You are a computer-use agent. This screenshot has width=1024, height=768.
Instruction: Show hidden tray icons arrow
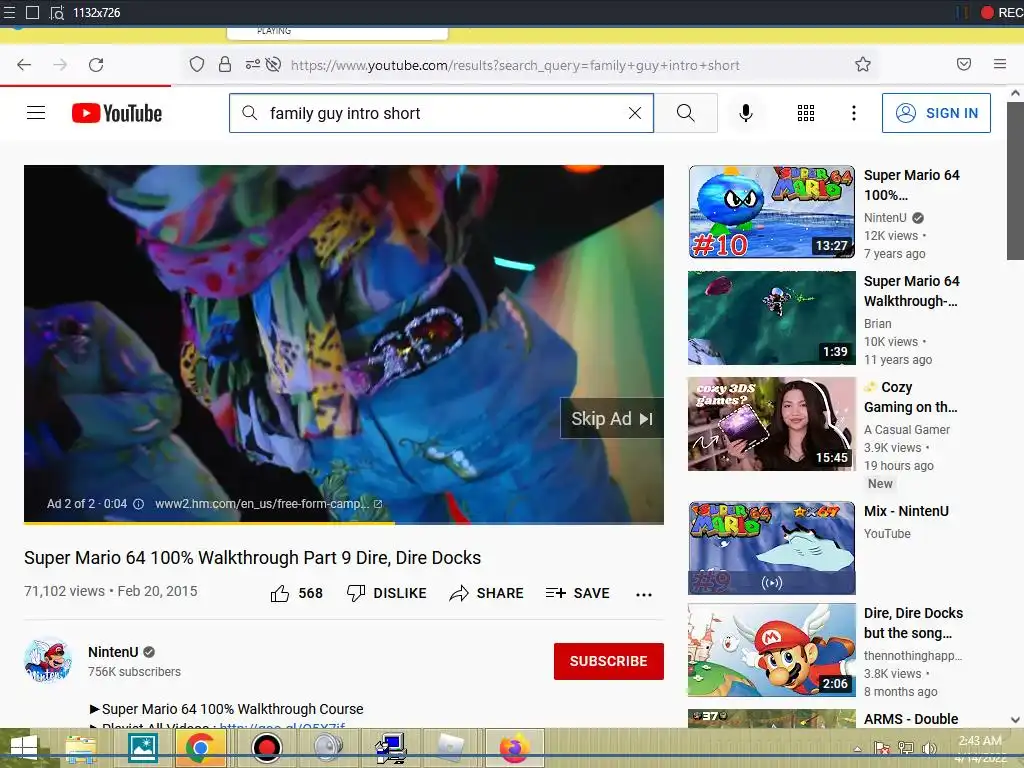(x=857, y=748)
